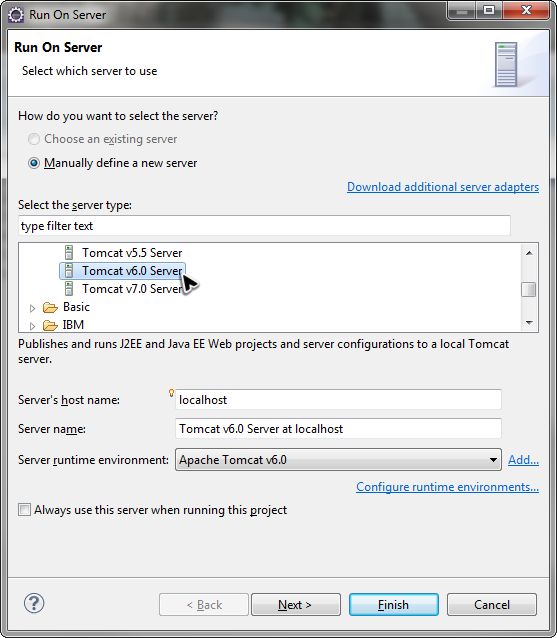Open Download additional server adapters link
Viewport: 557px width, 638px height.
(x=443, y=187)
